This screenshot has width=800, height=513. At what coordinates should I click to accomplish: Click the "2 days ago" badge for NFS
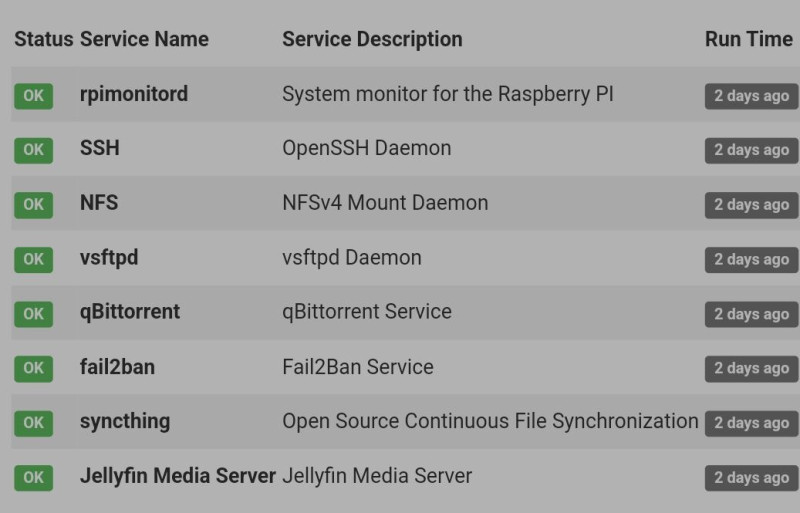(751, 205)
